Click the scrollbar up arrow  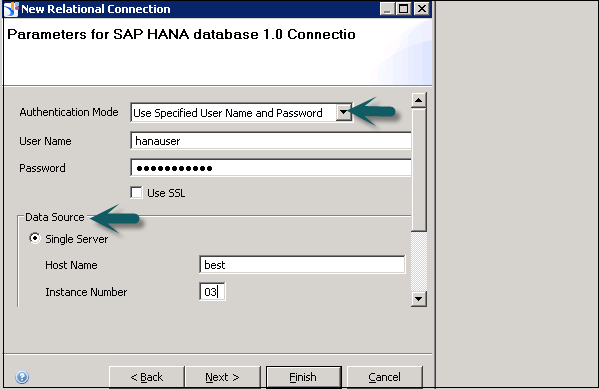point(419,100)
